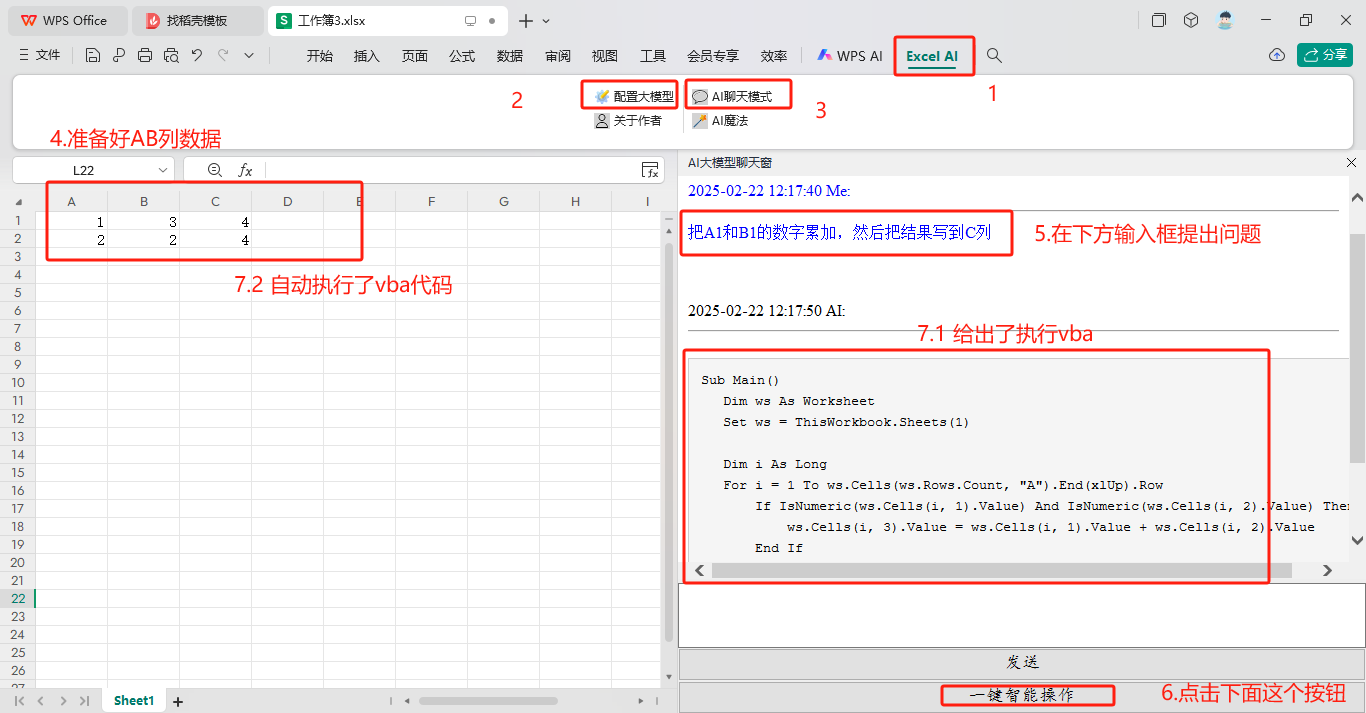The width and height of the screenshot is (1366, 713).
Task: Jump to first sheet navigation arrow
Action: click(x=20, y=701)
